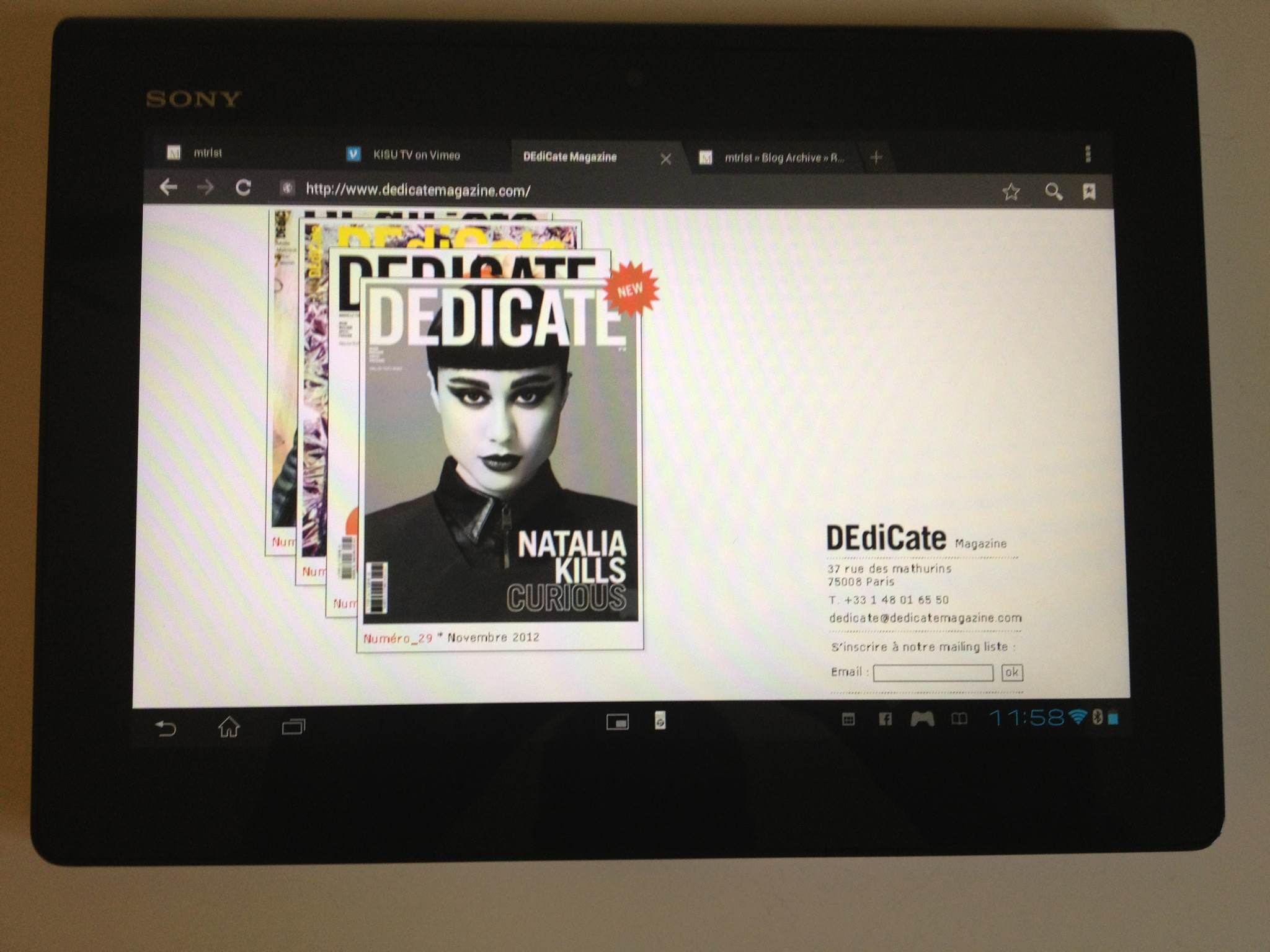This screenshot has width=1270, height=952.
Task: Open the book reader notification icon
Action: [x=959, y=719]
